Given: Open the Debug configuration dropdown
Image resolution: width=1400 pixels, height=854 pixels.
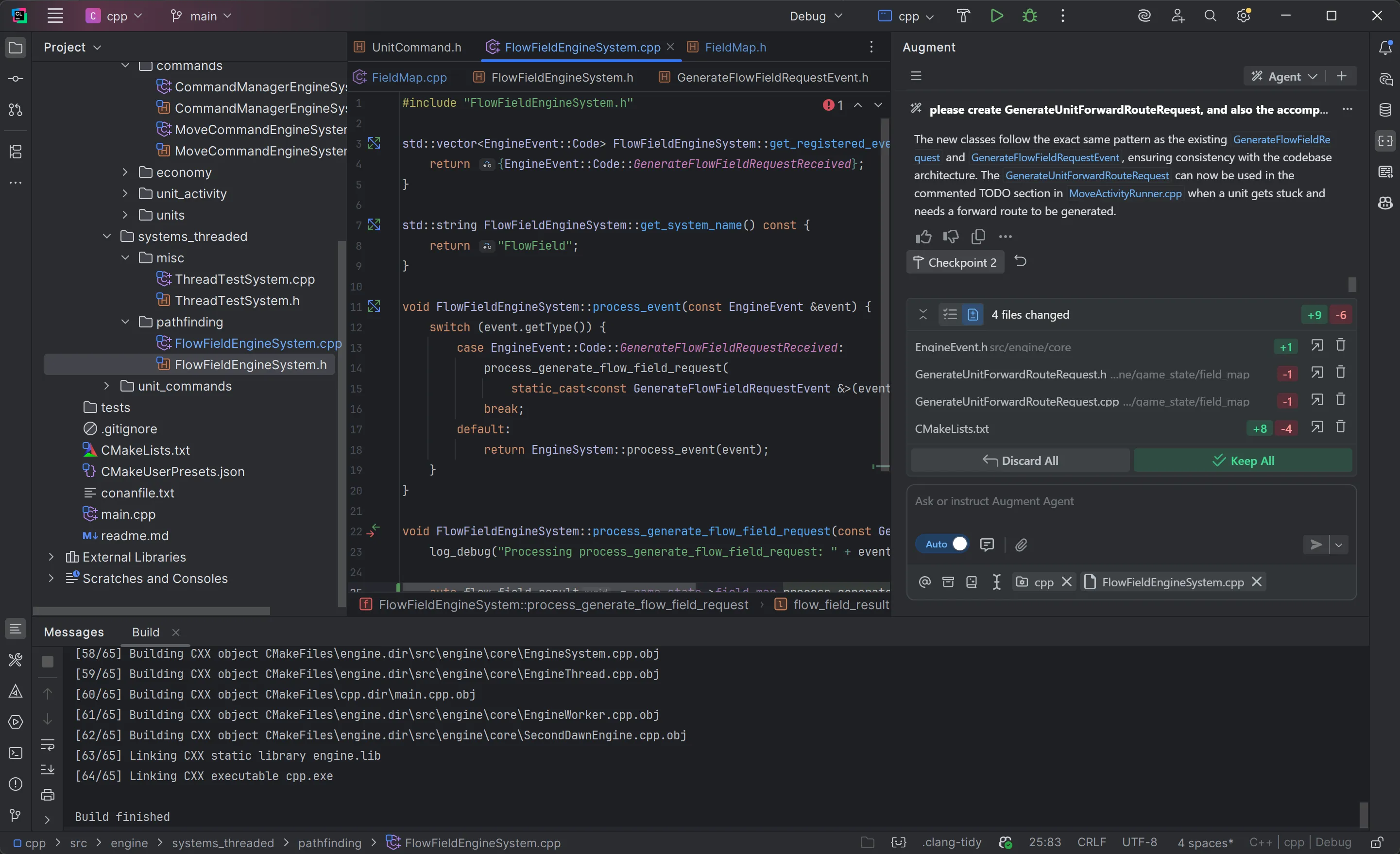Looking at the screenshot, I should pyautogui.click(x=816, y=16).
